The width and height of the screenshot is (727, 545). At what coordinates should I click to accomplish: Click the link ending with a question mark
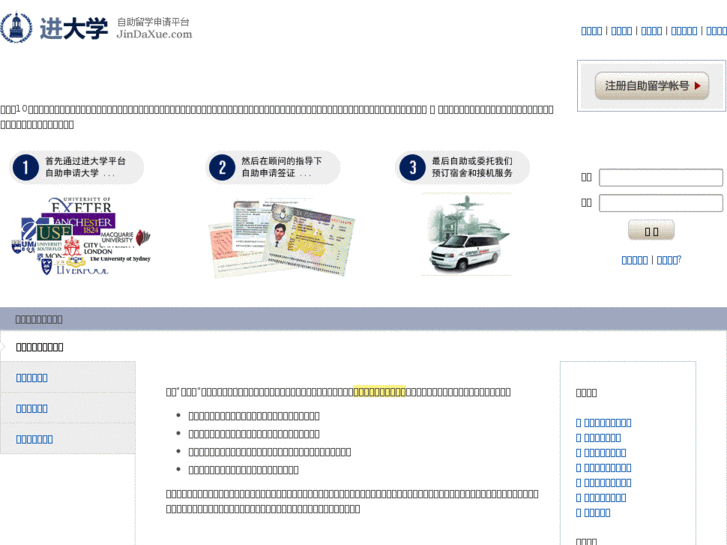pos(669,260)
